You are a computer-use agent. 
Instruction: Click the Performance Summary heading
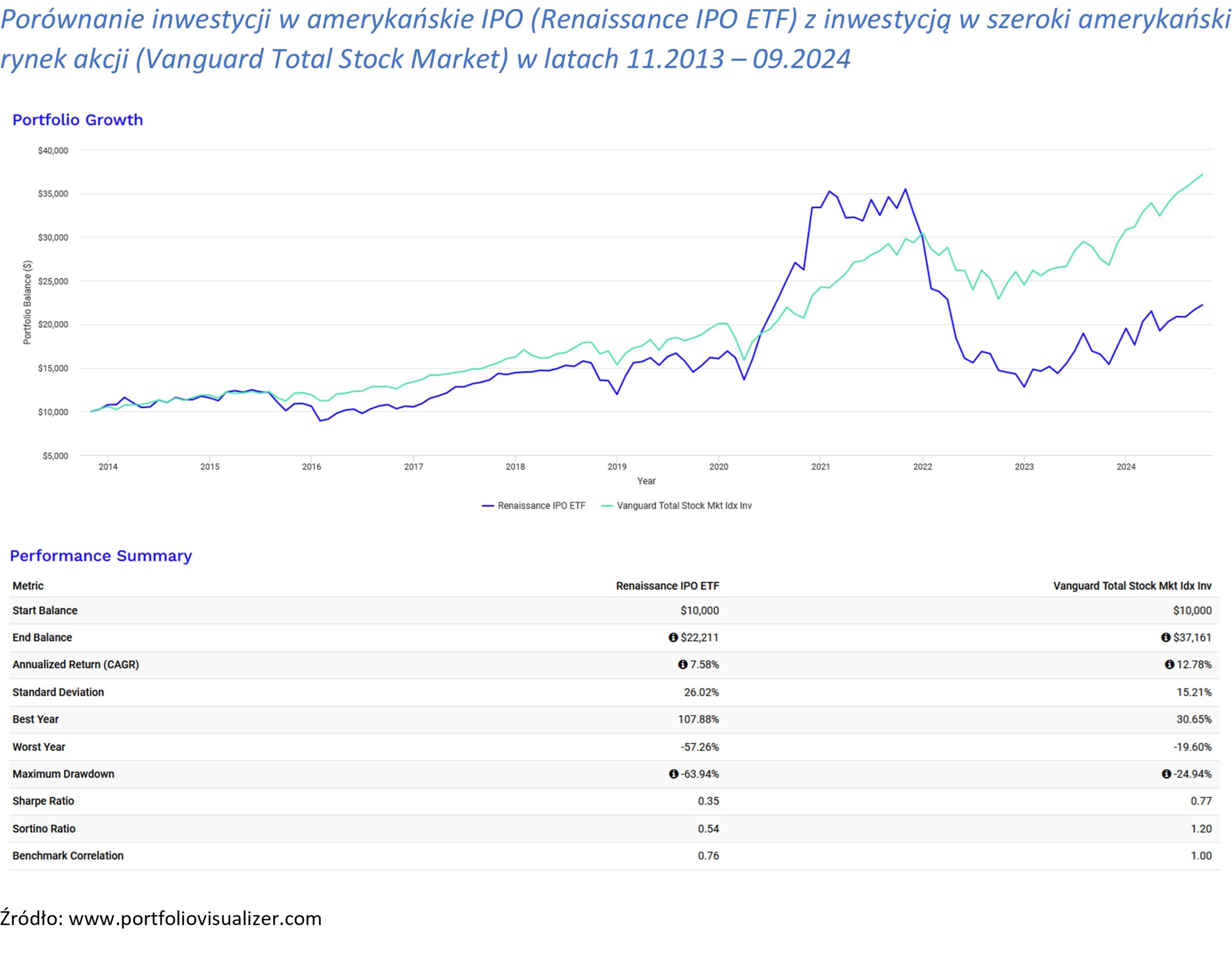[x=101, y=555]
